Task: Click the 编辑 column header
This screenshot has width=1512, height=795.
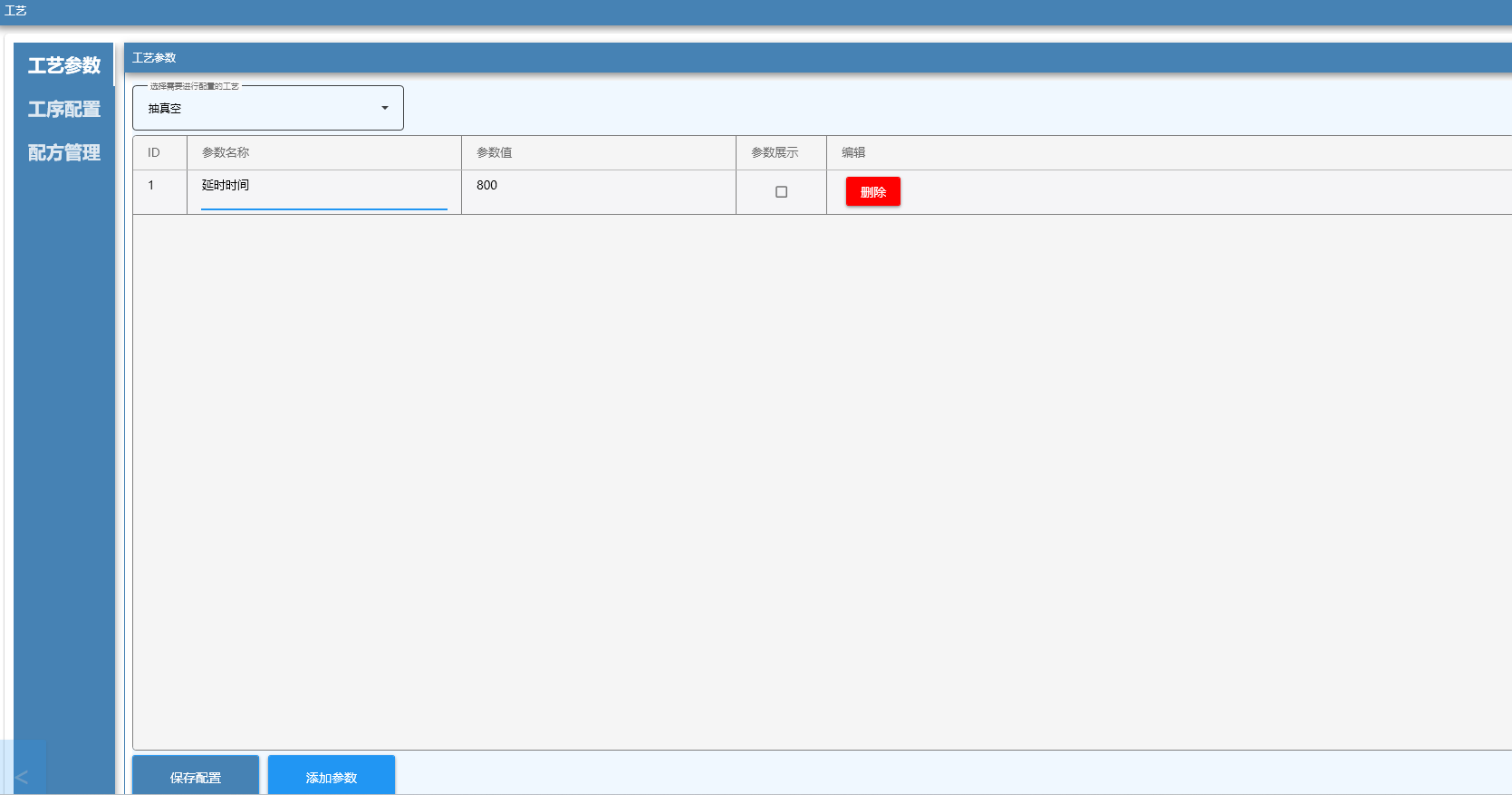Action: click(1169, 153)
